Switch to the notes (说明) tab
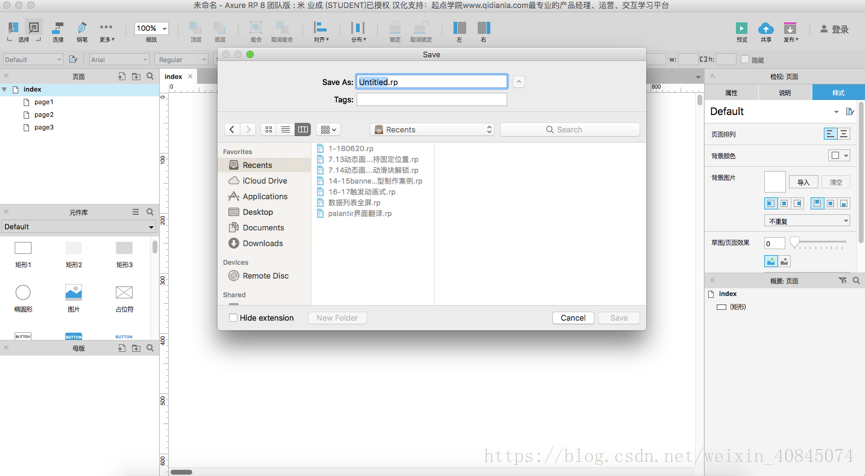 pyautogui.click(x=785, y=93)
